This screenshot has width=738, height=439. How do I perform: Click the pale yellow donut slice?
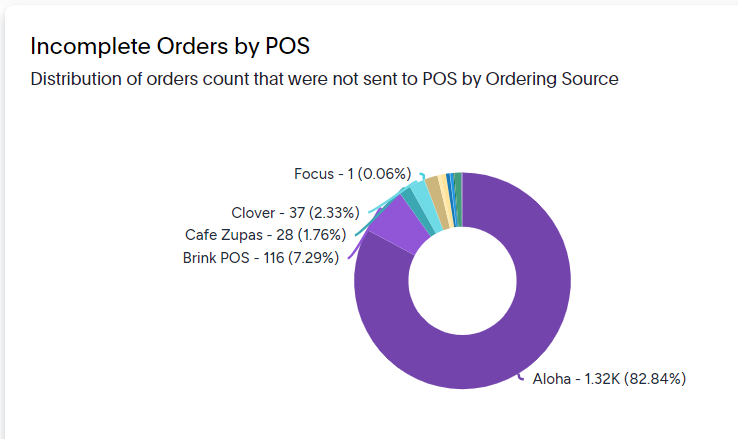[x=446, y=200]
